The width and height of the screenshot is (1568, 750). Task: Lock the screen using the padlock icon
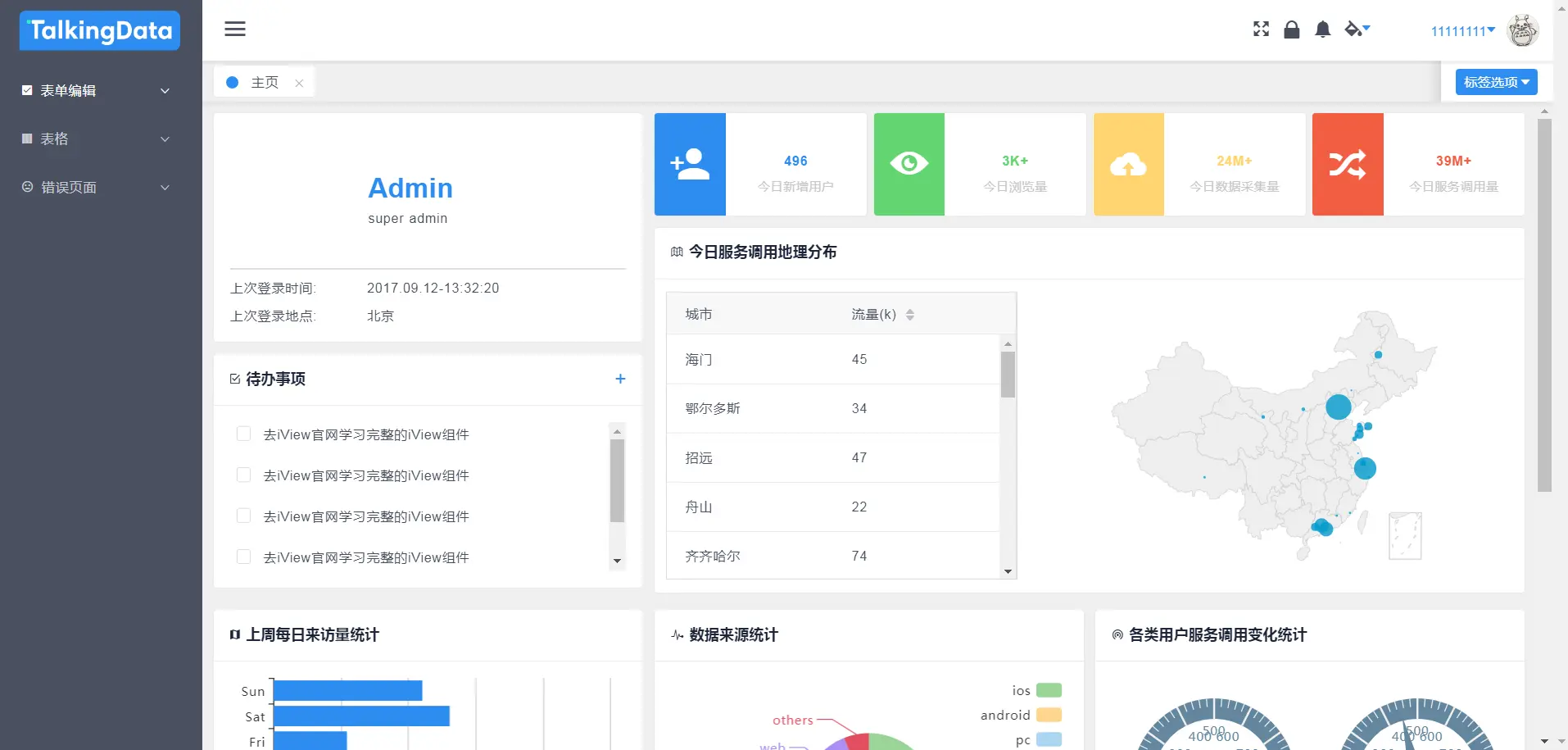(1292, 30)
